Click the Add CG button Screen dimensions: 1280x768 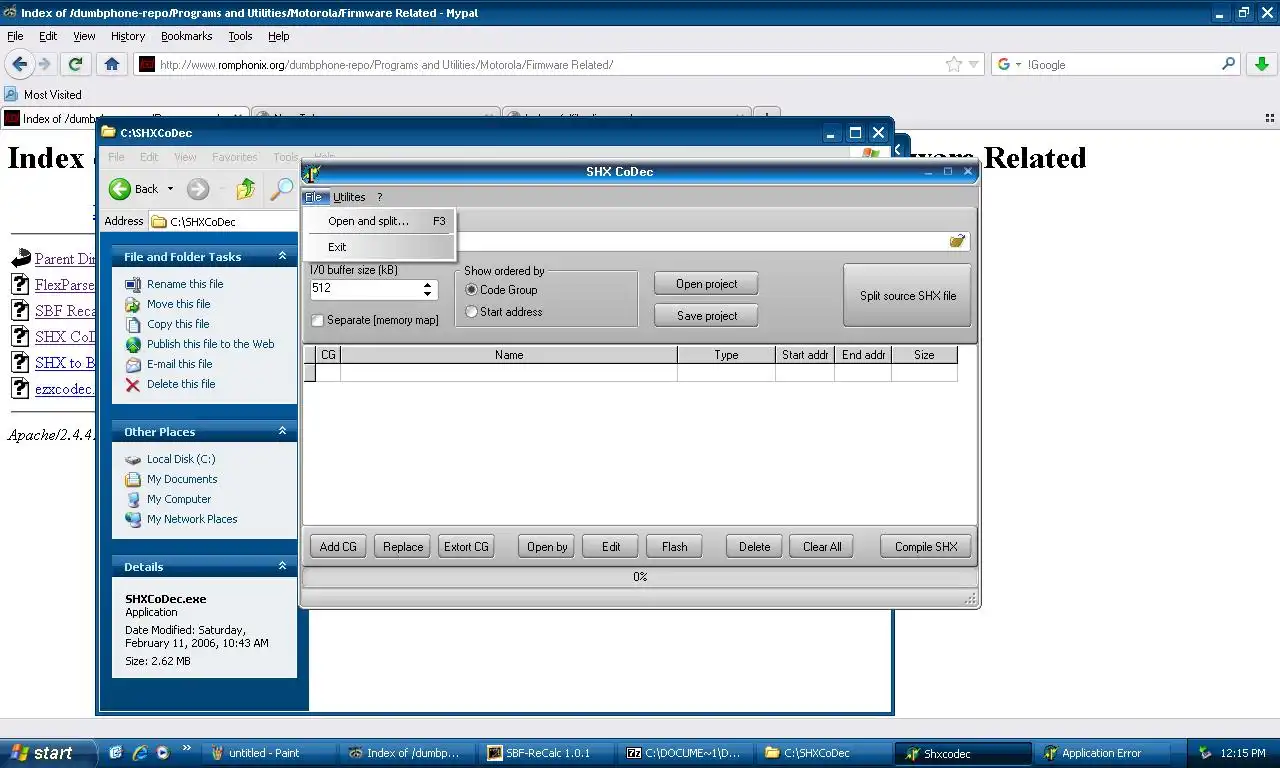click(x=338, y=547)
